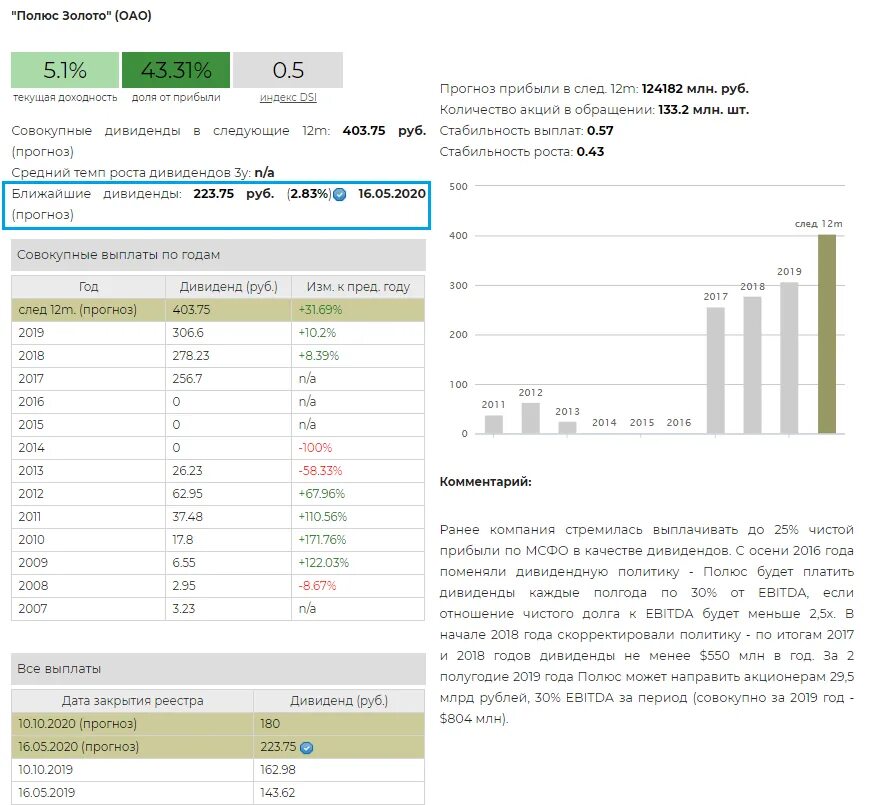
Task: Click the 2012 bar in the chart
Action: (531, 418)
